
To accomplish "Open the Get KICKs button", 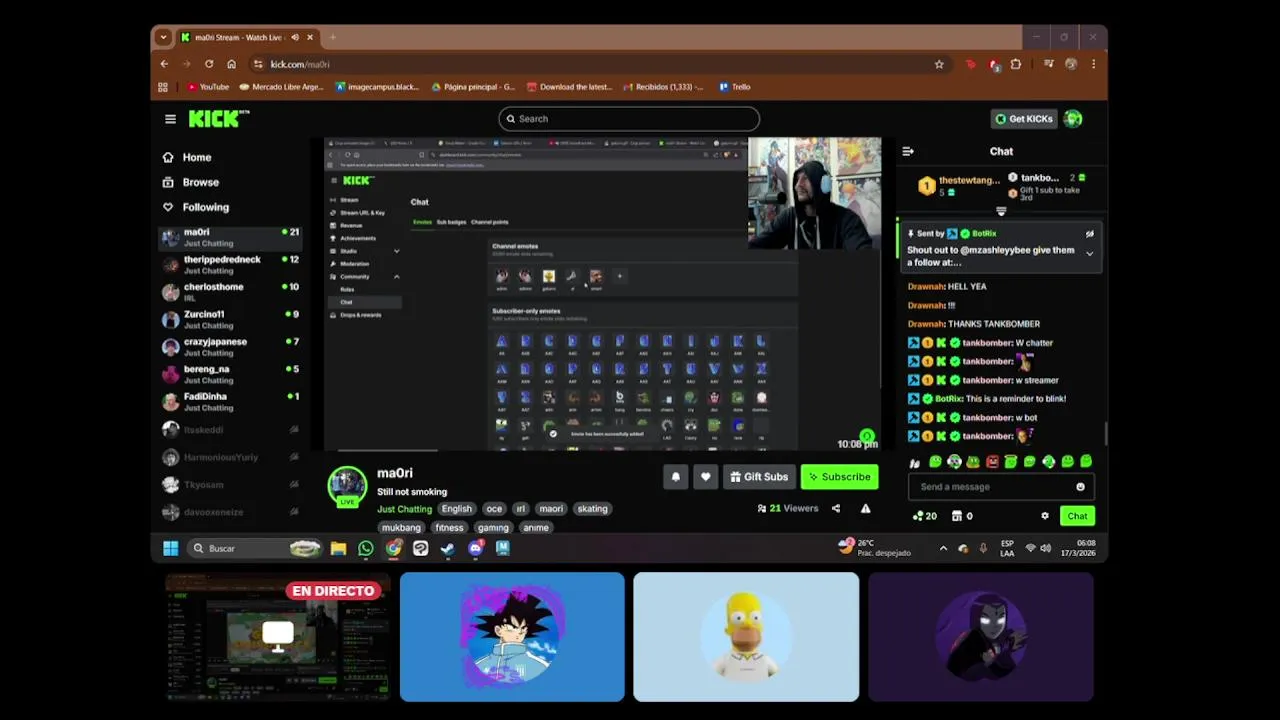I will tap(1024, 119).
